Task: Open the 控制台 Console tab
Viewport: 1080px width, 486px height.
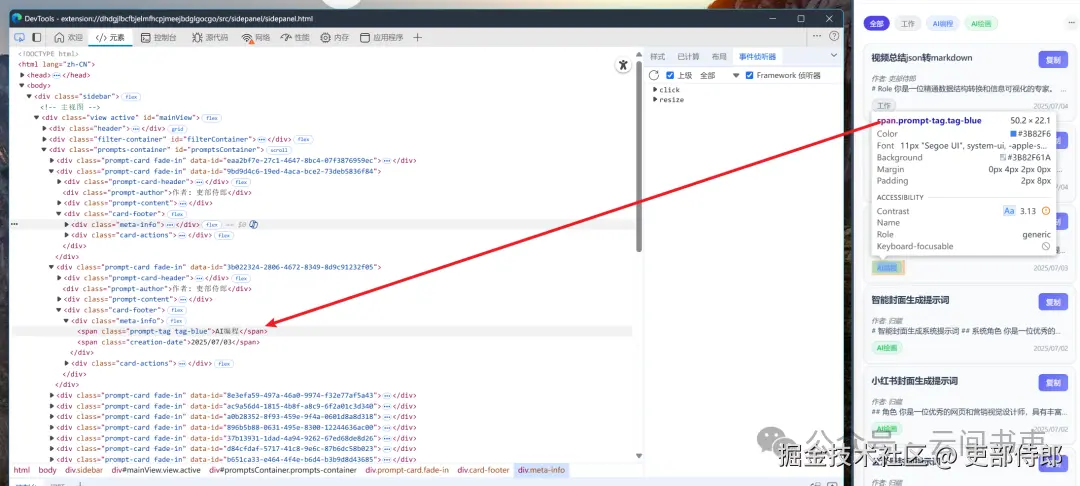Action: 158,37
